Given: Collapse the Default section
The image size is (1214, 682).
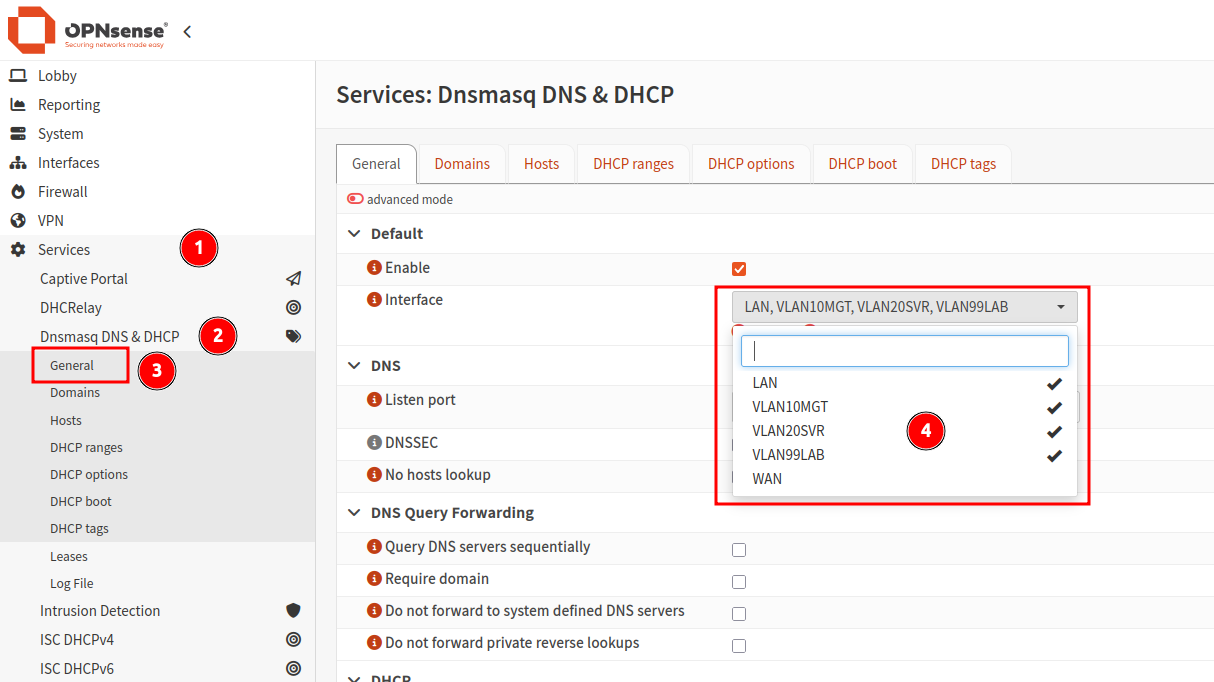Looking at the screenshot, I should (353, 234).
